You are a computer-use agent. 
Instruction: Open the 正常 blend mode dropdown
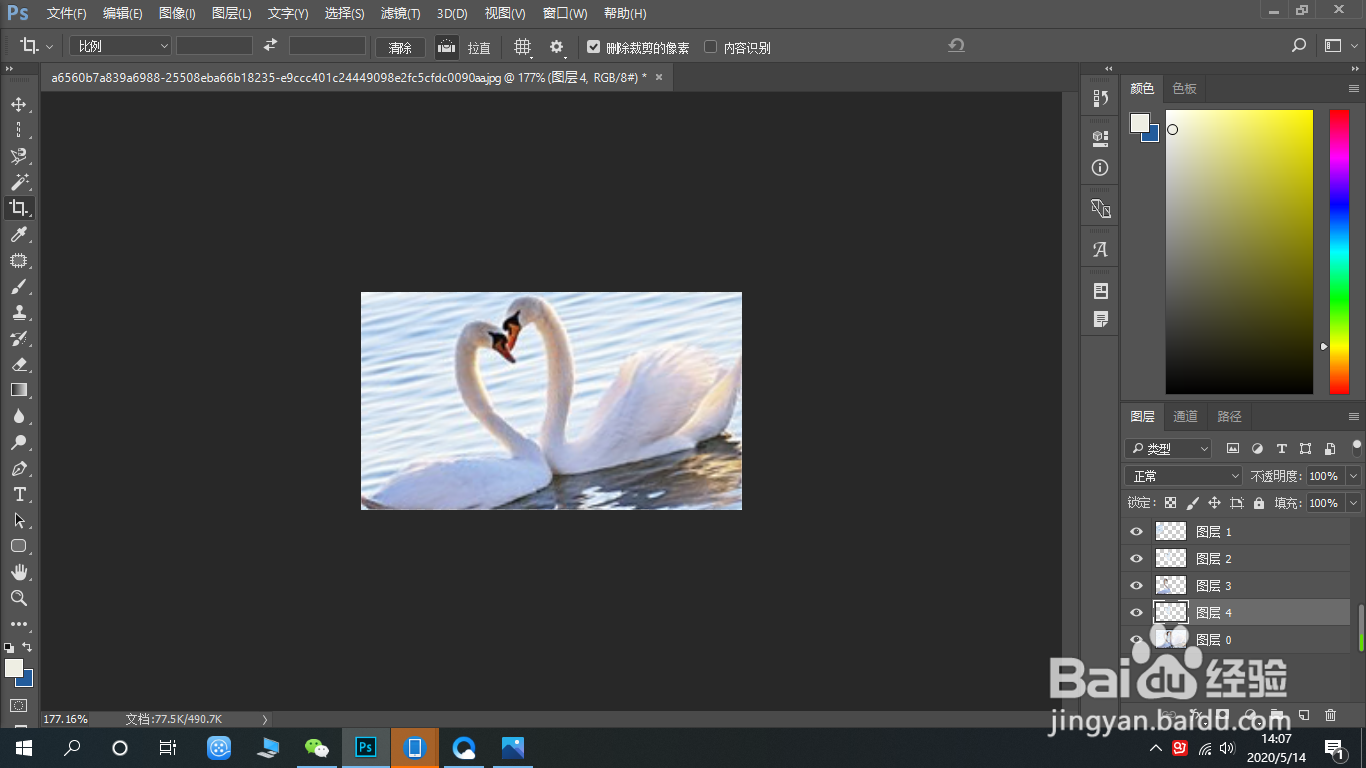tap(1183, 476)
